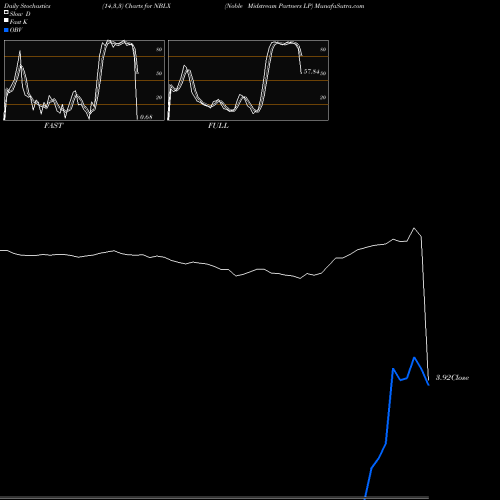Click the 3.92 Close price label
Screen dimensions: 500x500
(x=452, y=378)
